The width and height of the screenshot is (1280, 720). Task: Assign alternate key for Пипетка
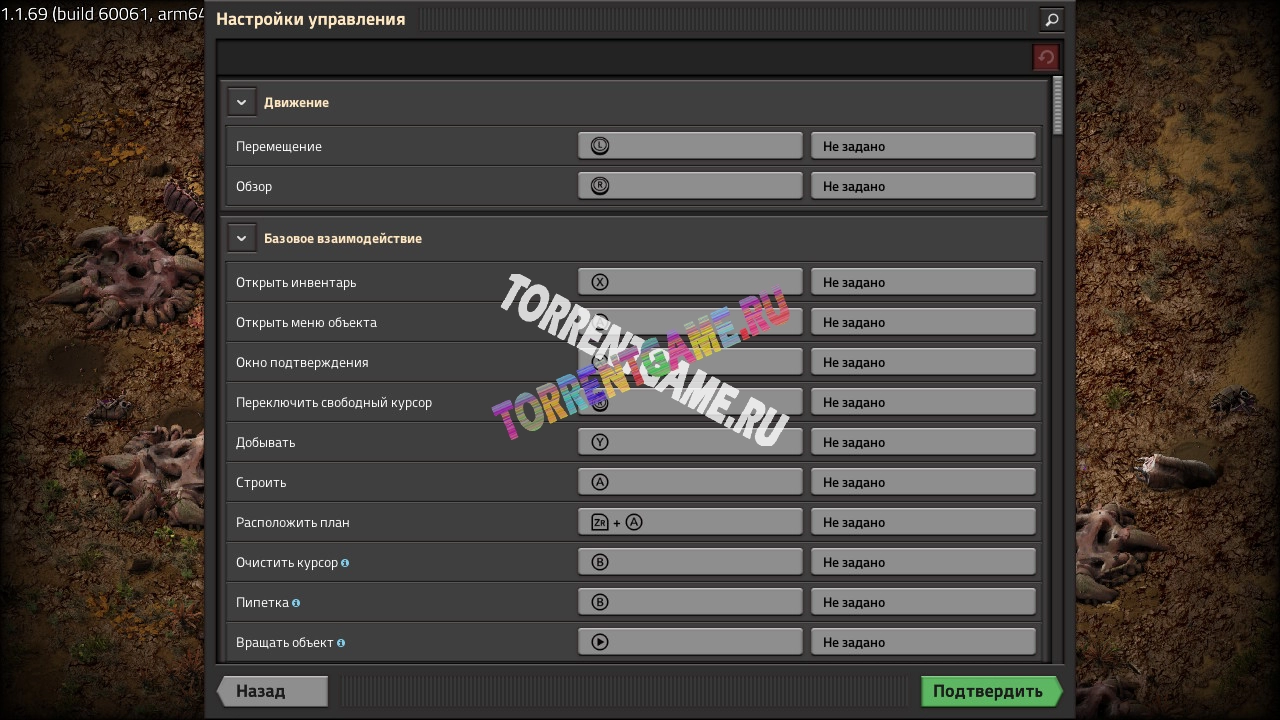(922, 602)
